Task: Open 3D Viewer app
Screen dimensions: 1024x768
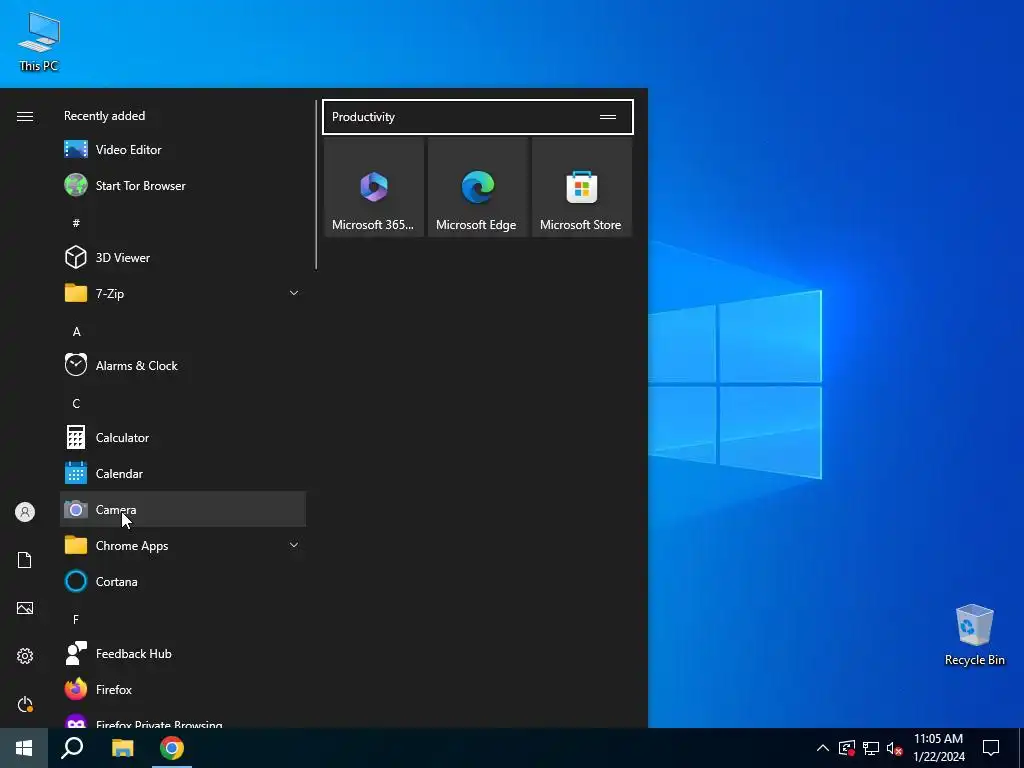Action: [x=183, y=257]
